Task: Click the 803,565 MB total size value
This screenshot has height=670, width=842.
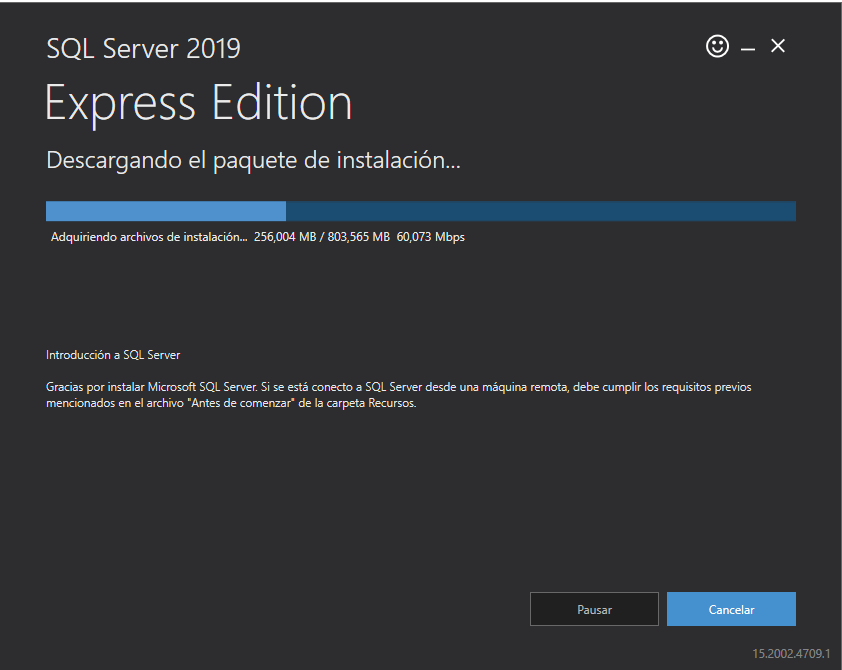Action: [x=359, y=237]
